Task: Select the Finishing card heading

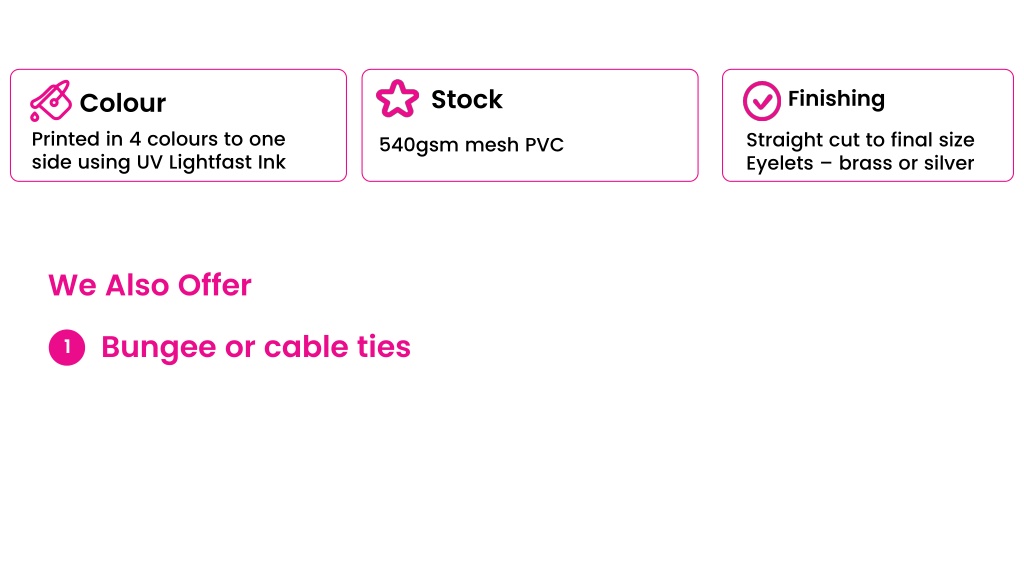Action: (x=836, y=99)
